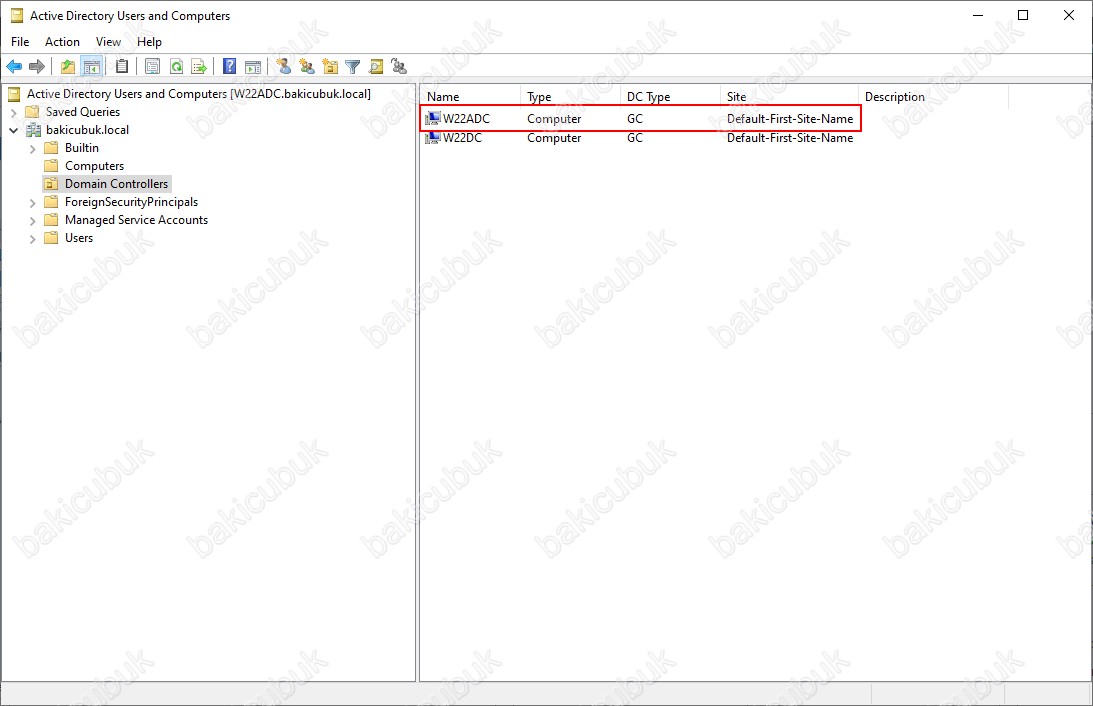The height and width of the screenshot is (706, 1093).
Task: Click GC cell in W22DC row
Action: coord(634,138)
